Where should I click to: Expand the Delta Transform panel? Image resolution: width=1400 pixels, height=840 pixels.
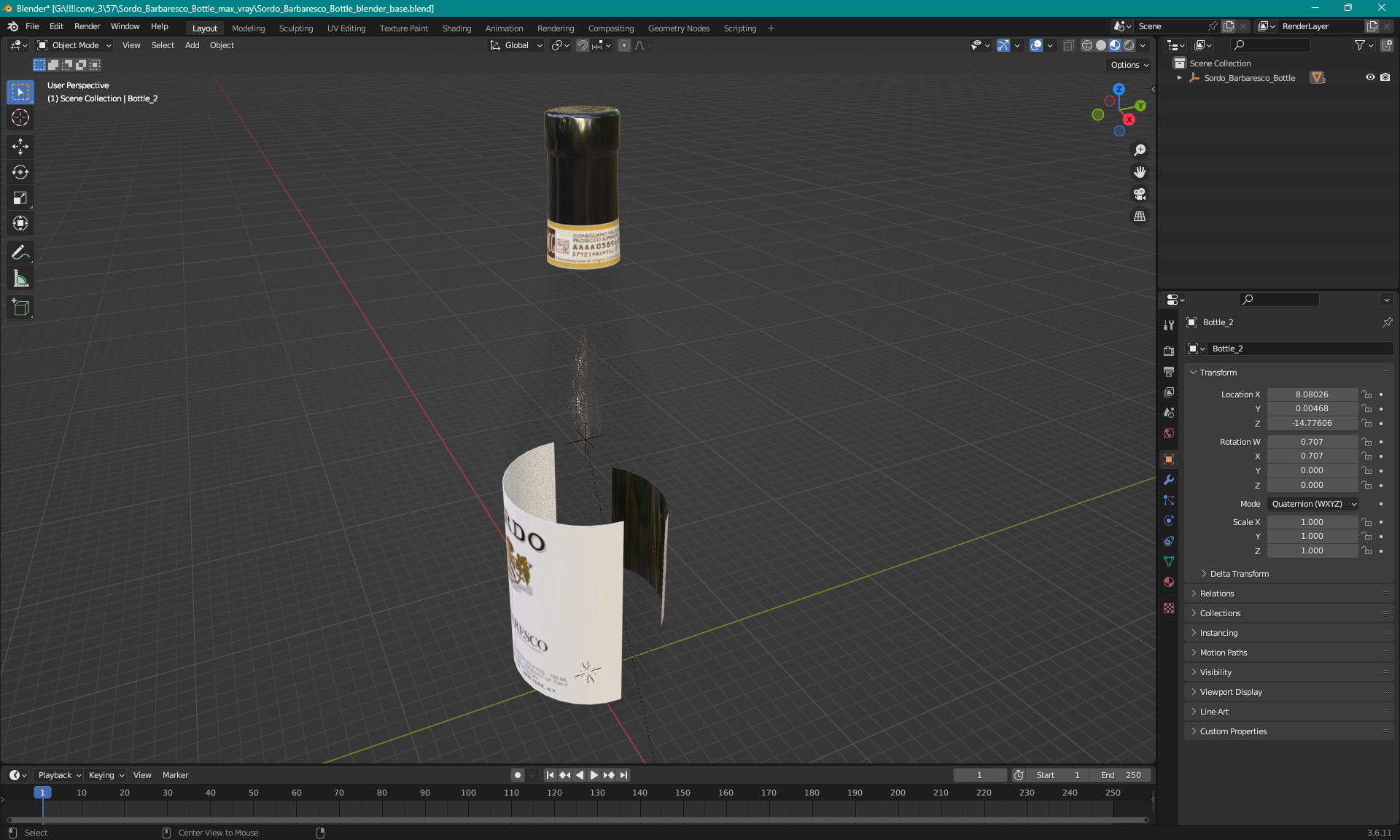tap(1240, 574)
